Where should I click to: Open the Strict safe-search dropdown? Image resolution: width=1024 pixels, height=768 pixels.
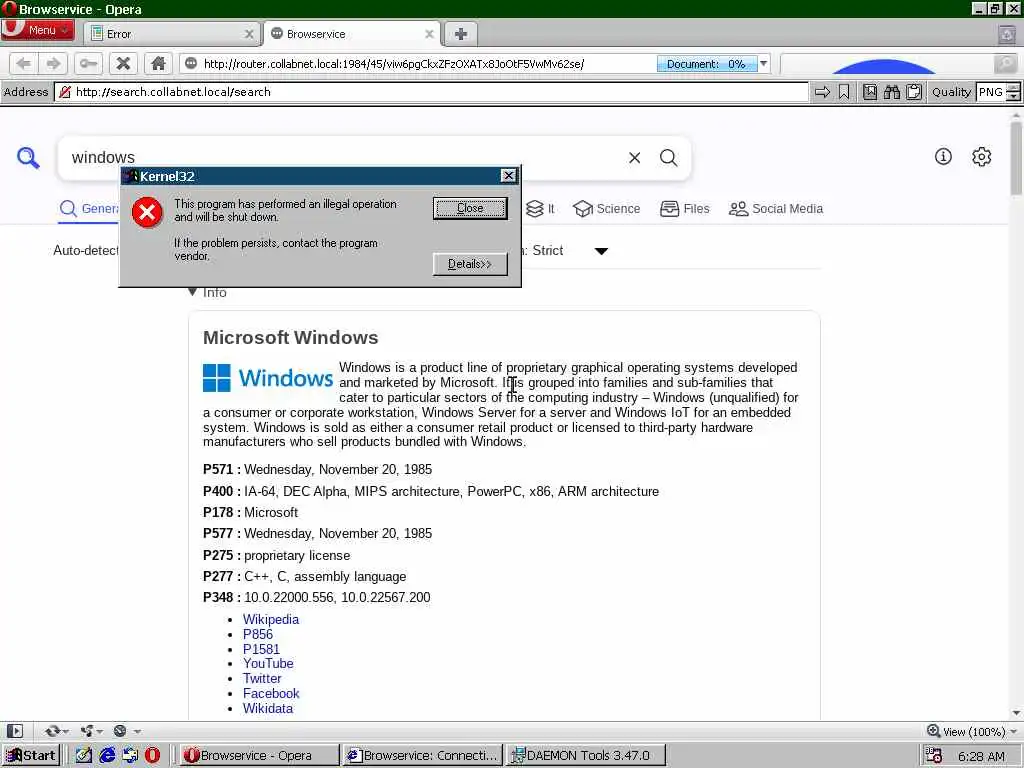(x=566, y=251)
